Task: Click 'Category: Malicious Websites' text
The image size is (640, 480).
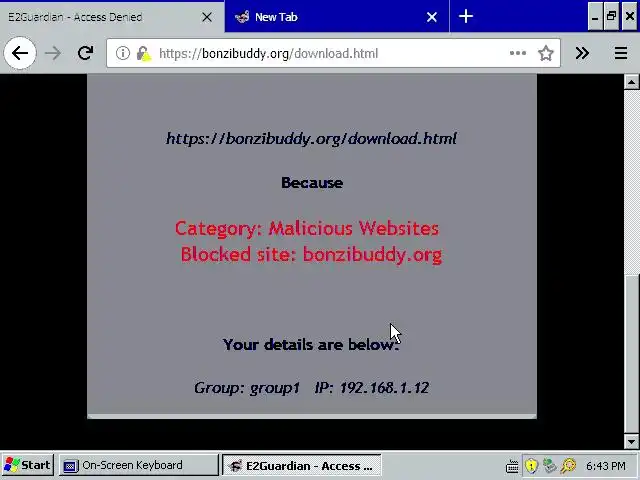Action: coord(307,228)
